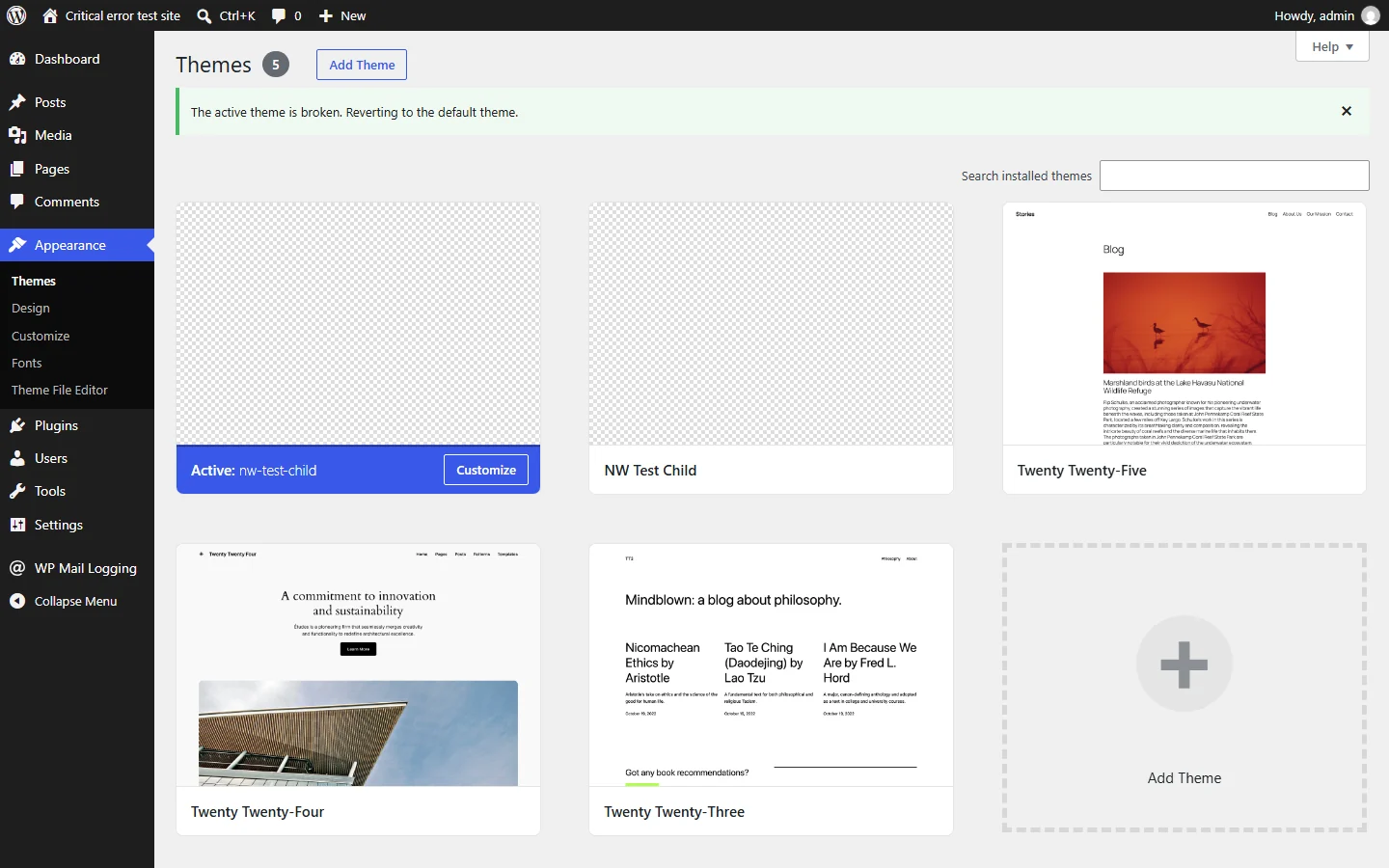Click the Add Theme label in dashed tile
This screenshot has height=868, width=1389.
(1185, 778)
